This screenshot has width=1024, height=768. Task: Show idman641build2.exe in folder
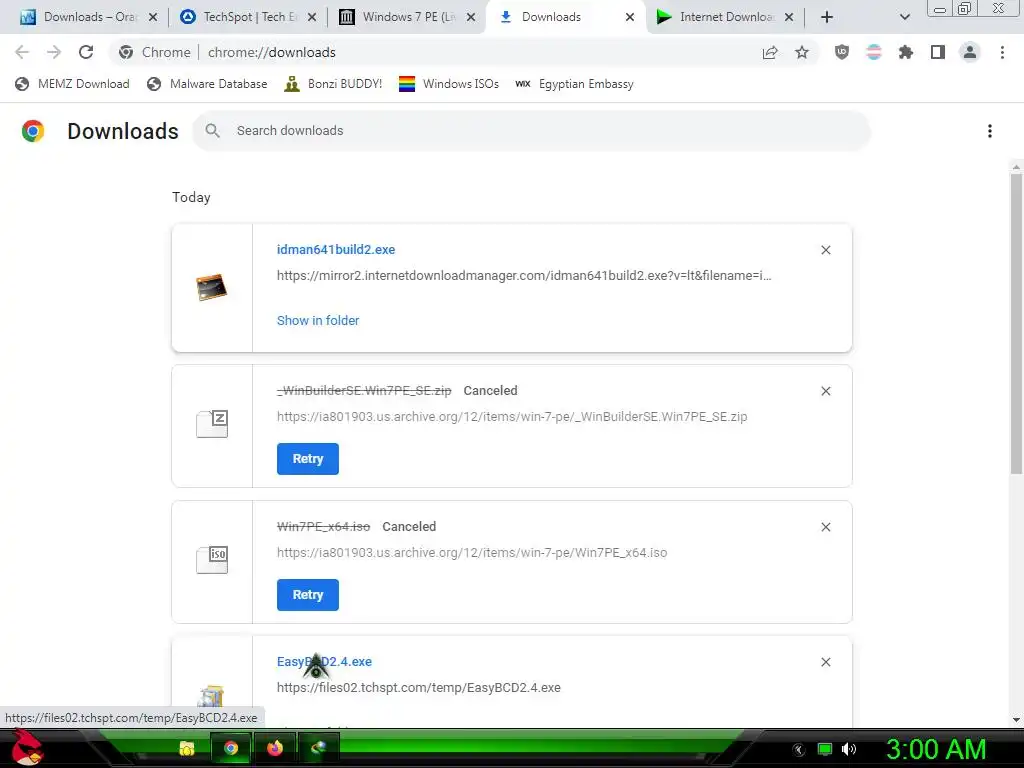coord(318,321)
